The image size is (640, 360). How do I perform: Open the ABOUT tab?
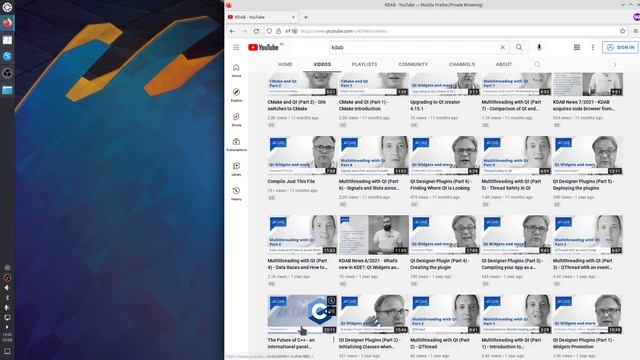click(x=504, y=64)
